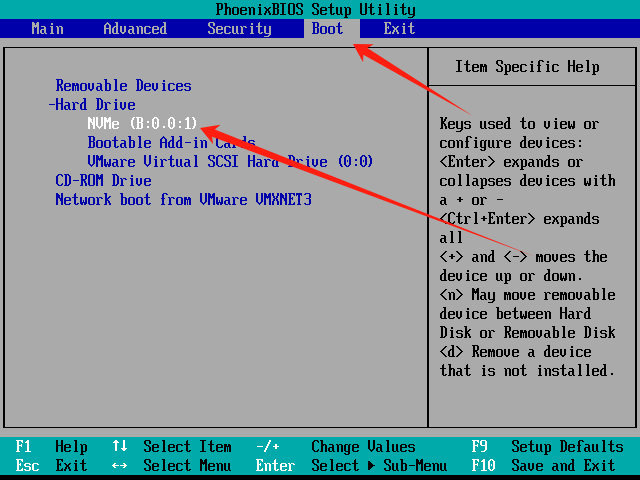
Task: Click help text 'Disk or Removable Disk'
Action: pos(527,333)
